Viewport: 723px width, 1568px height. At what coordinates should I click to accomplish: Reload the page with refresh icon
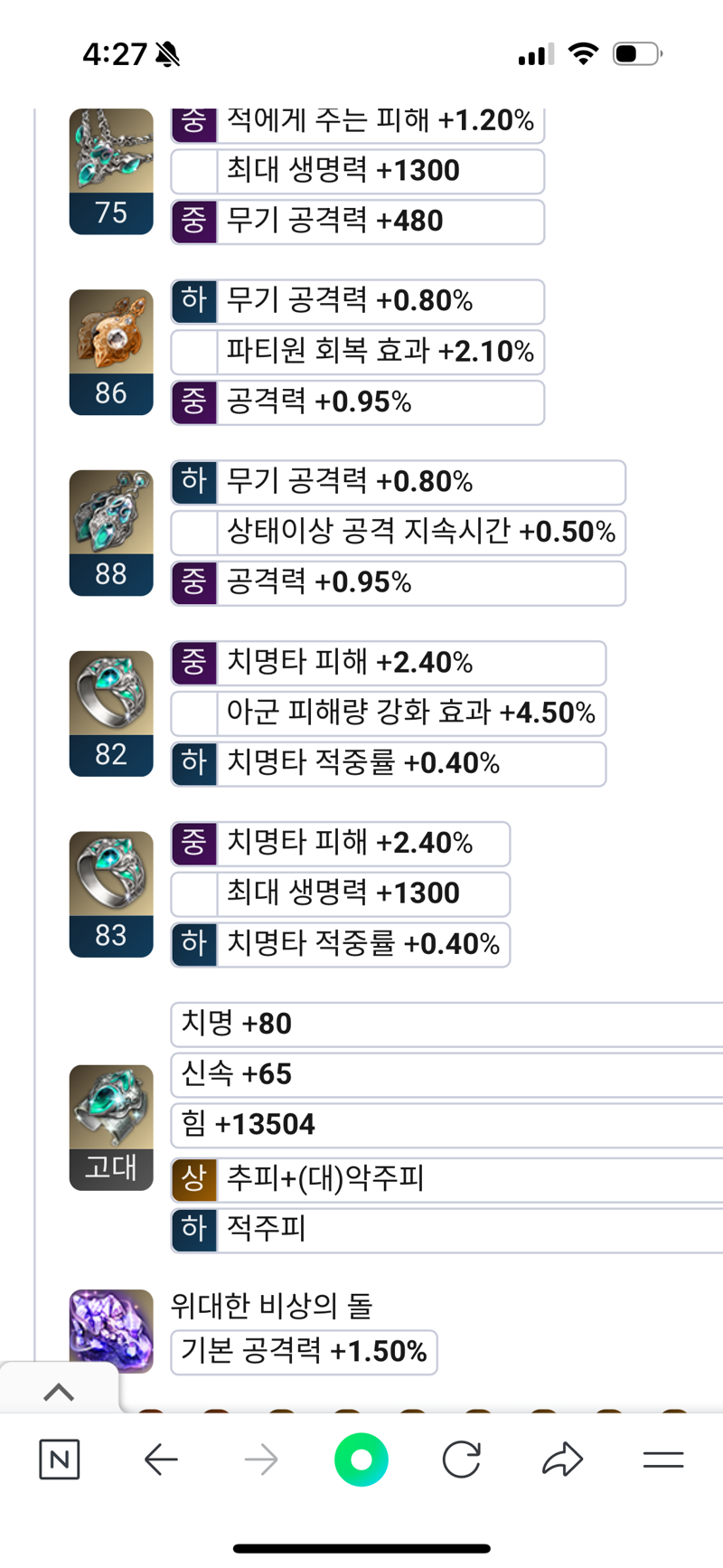click(462, 1459)
